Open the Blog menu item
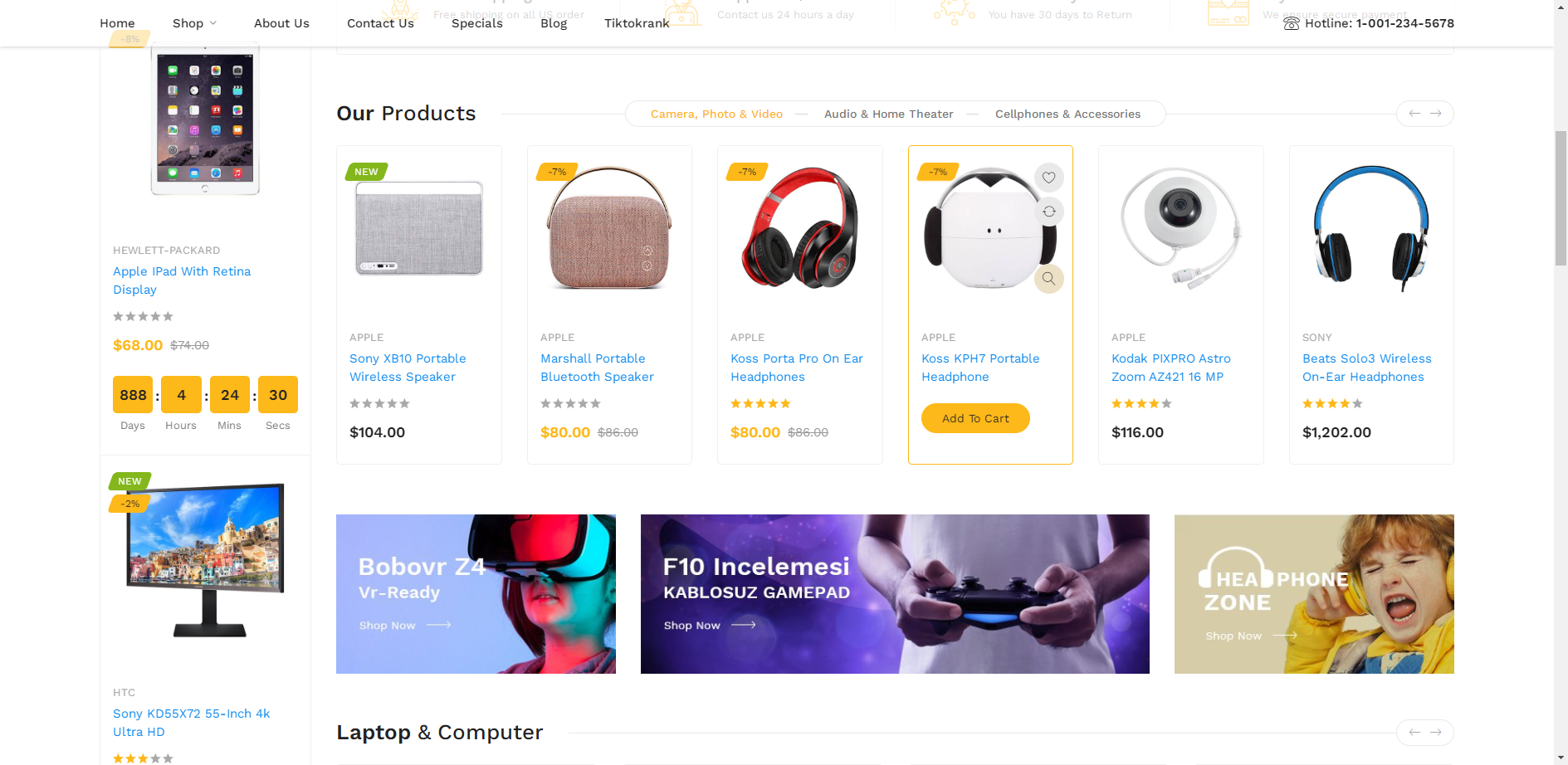Image resolution: width=1568 pixels, height=765 pixels. (x=554, y=23)
